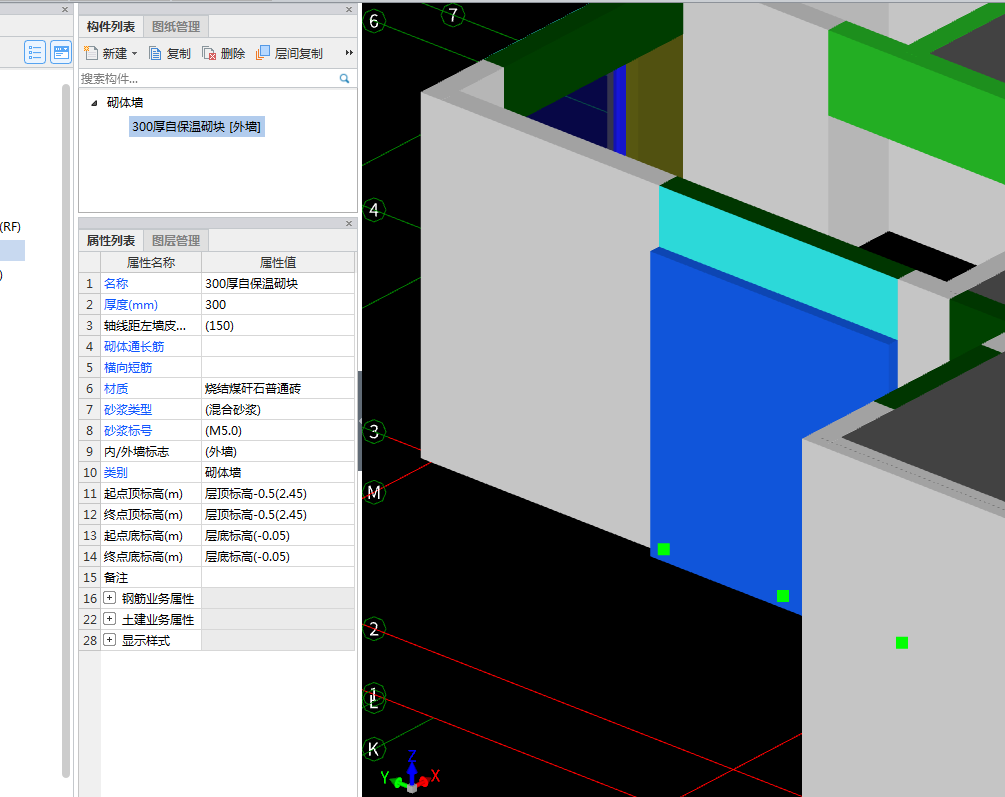The height and width of the screenshot is (797, 1005).
Task: Click axis label 6 in viewport
Action: [374, 22]
